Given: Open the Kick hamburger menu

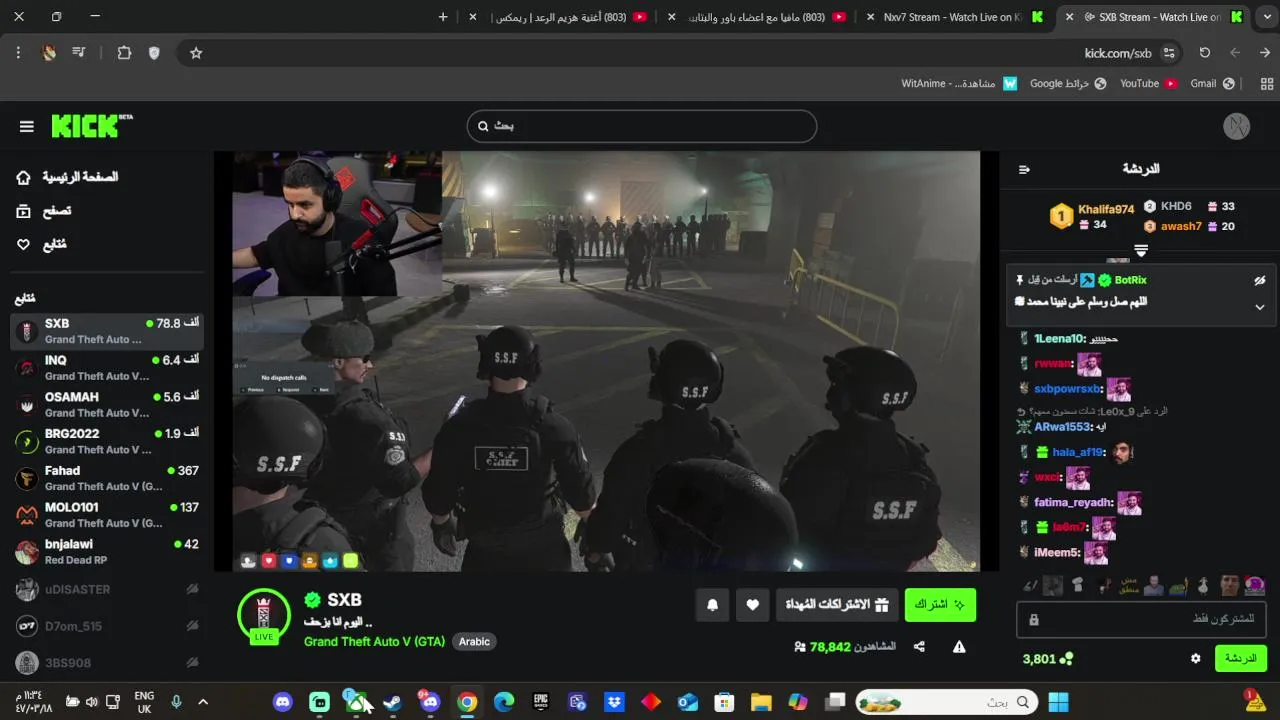Looking at the screenshot, I should click(x=27, y=126).
